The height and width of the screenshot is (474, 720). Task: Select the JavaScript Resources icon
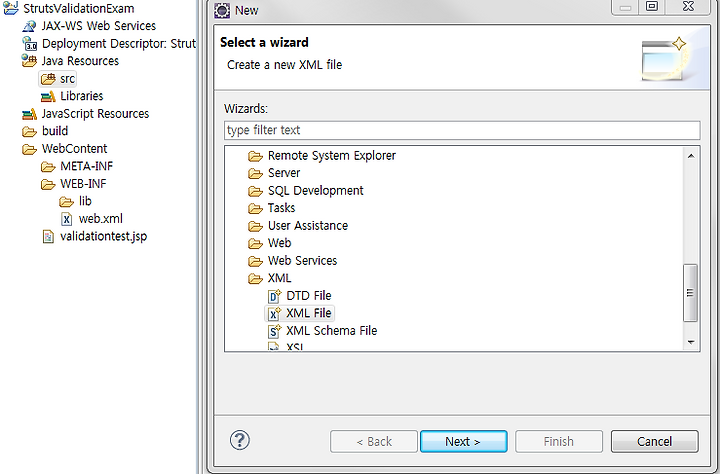point(29,114)
